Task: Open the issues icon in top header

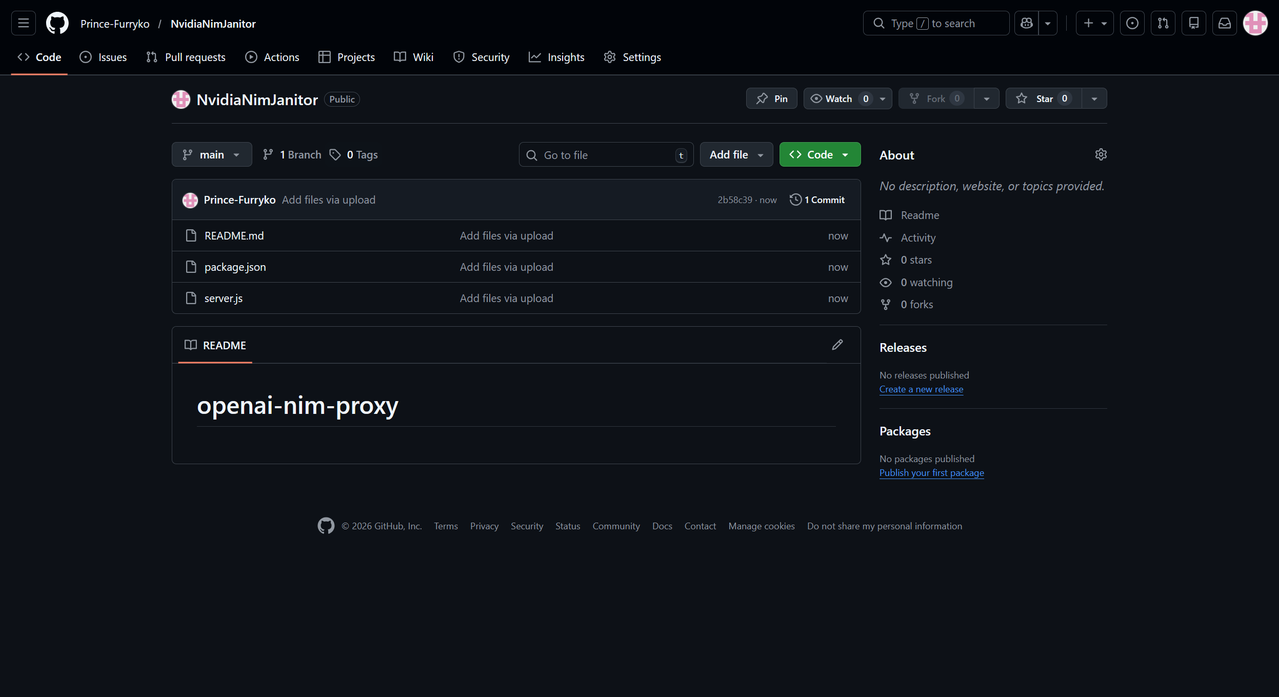Action: click(1132, 23)
